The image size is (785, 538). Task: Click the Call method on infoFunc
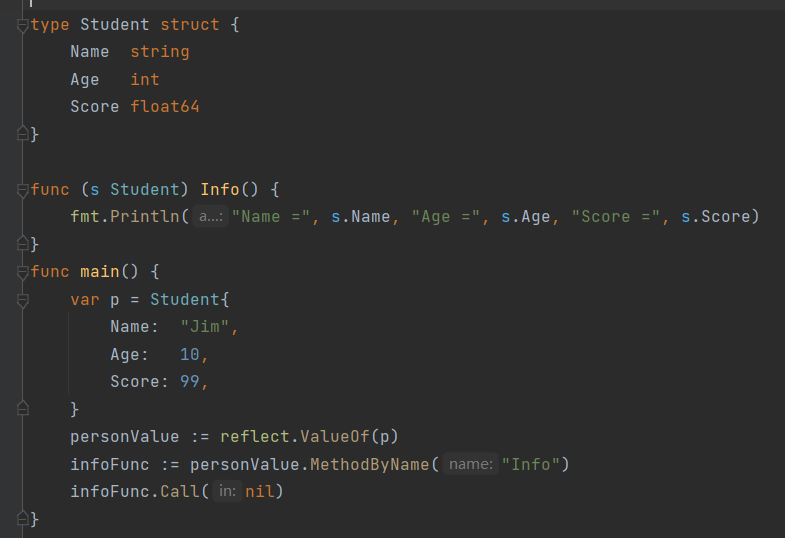pos(180,491)
